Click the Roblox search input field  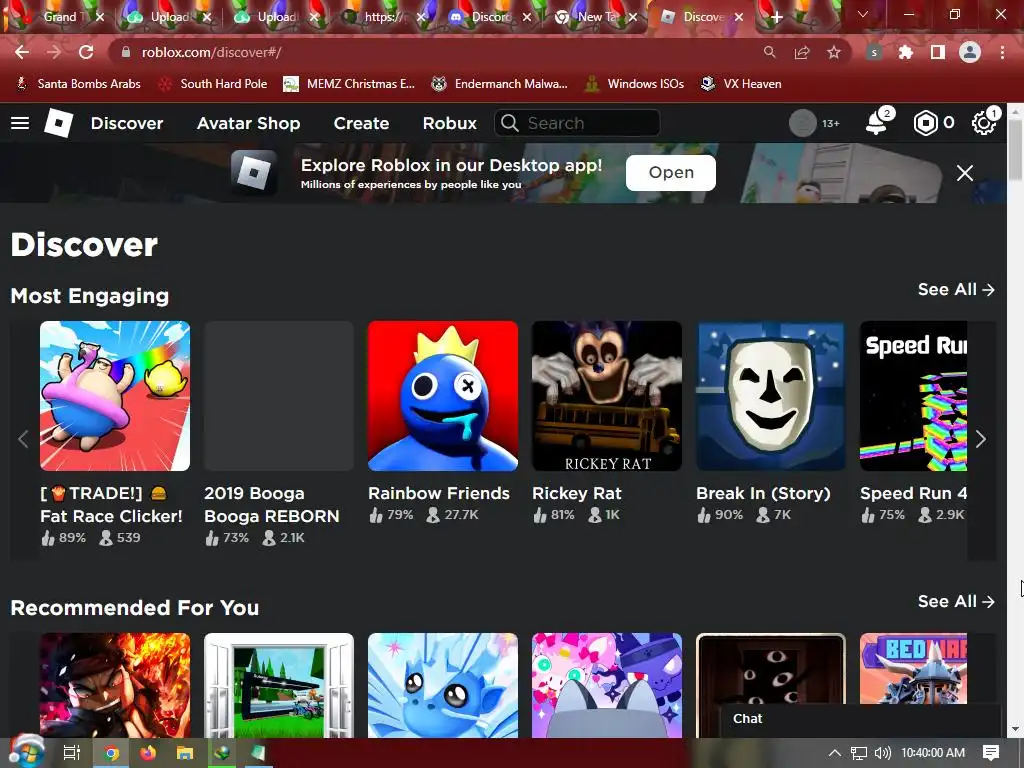(x=577, y=123)
